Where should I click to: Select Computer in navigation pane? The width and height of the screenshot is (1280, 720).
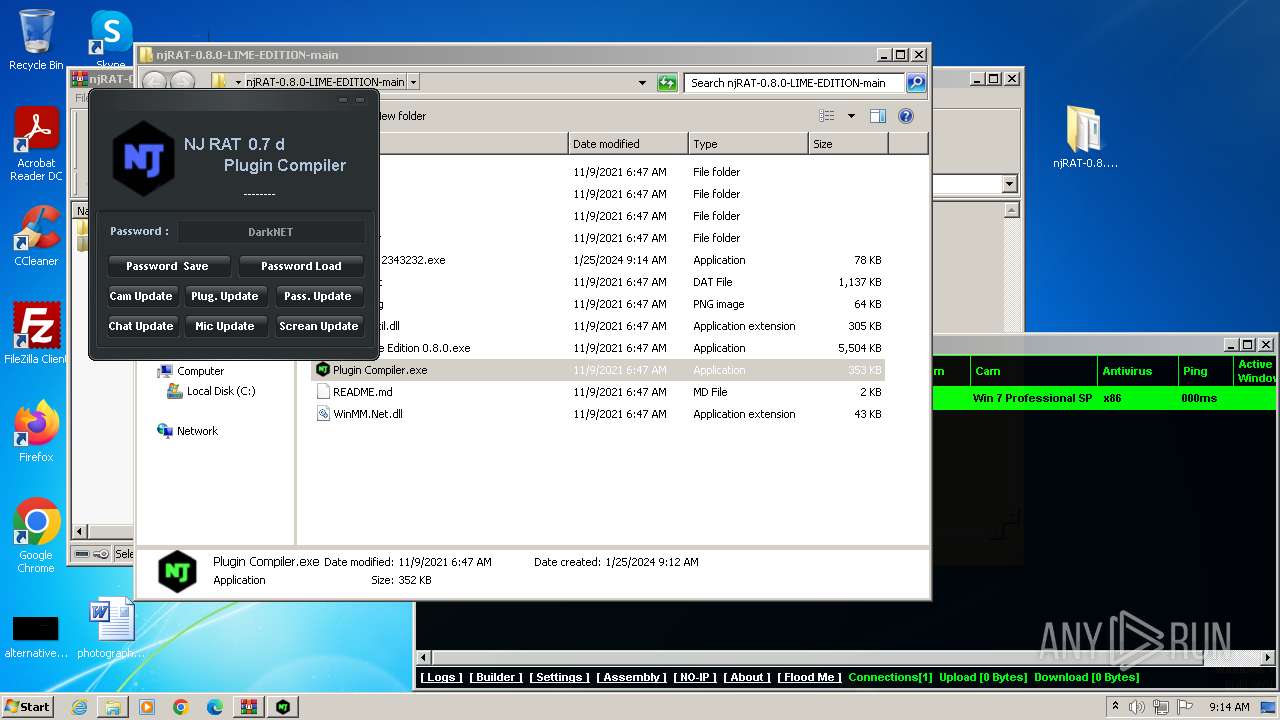pyautogui.click(x=200, y=371)
